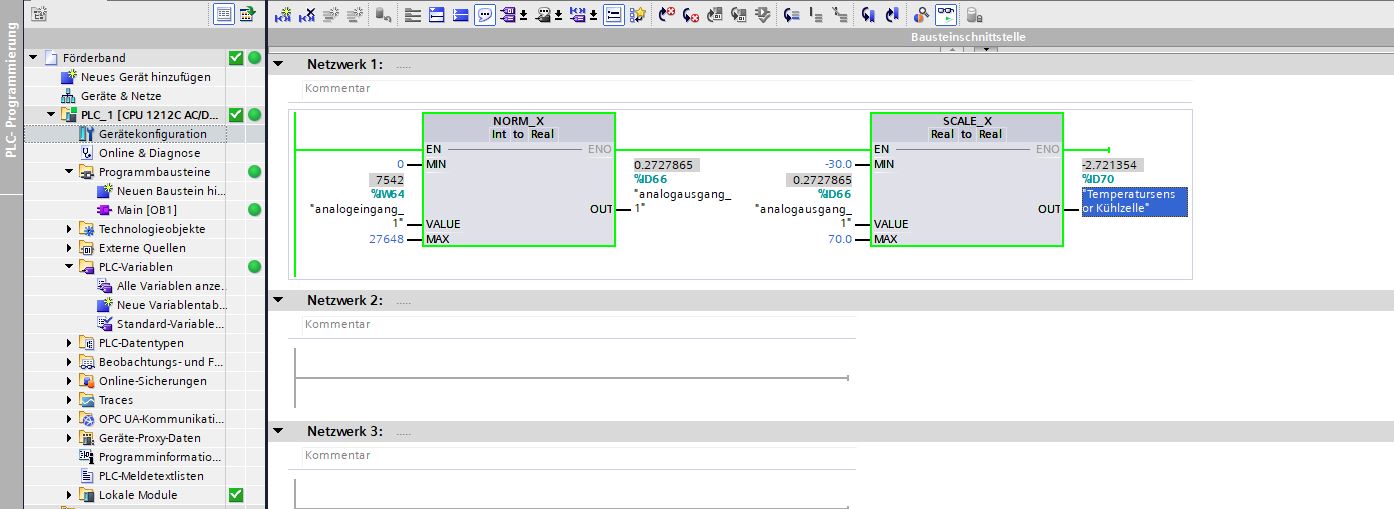This screenshot has height=509, width=1394.
Task: Click the insert network toolbar icon
Action: 282,15
